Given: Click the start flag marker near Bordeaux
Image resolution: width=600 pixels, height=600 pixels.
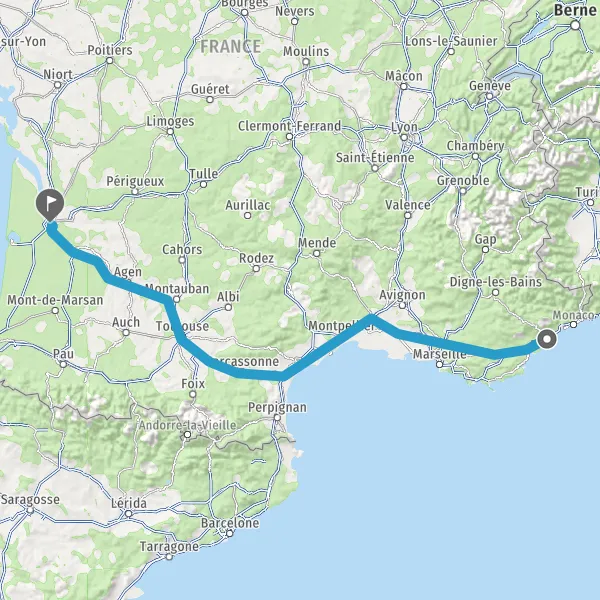Looking at the screenshot, I should point(50,204).
